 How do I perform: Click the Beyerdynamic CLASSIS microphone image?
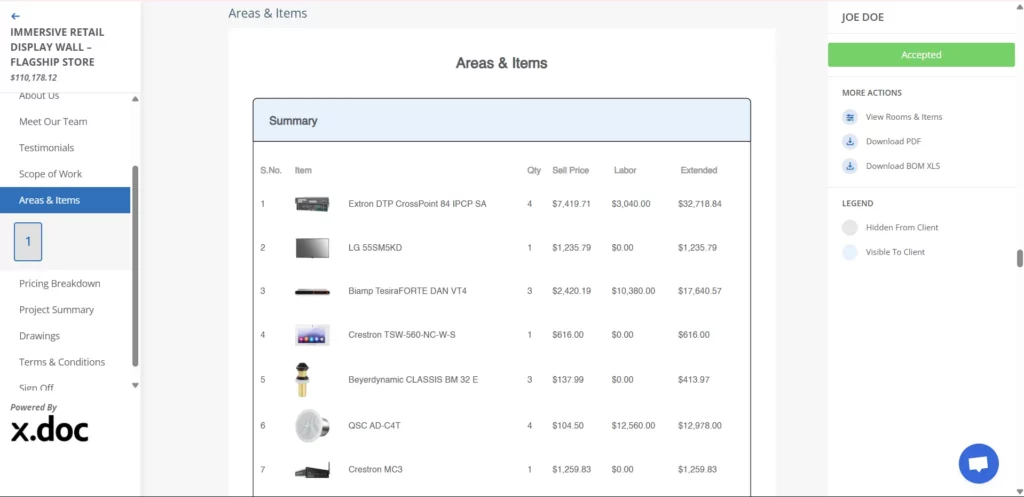[302, 379]
